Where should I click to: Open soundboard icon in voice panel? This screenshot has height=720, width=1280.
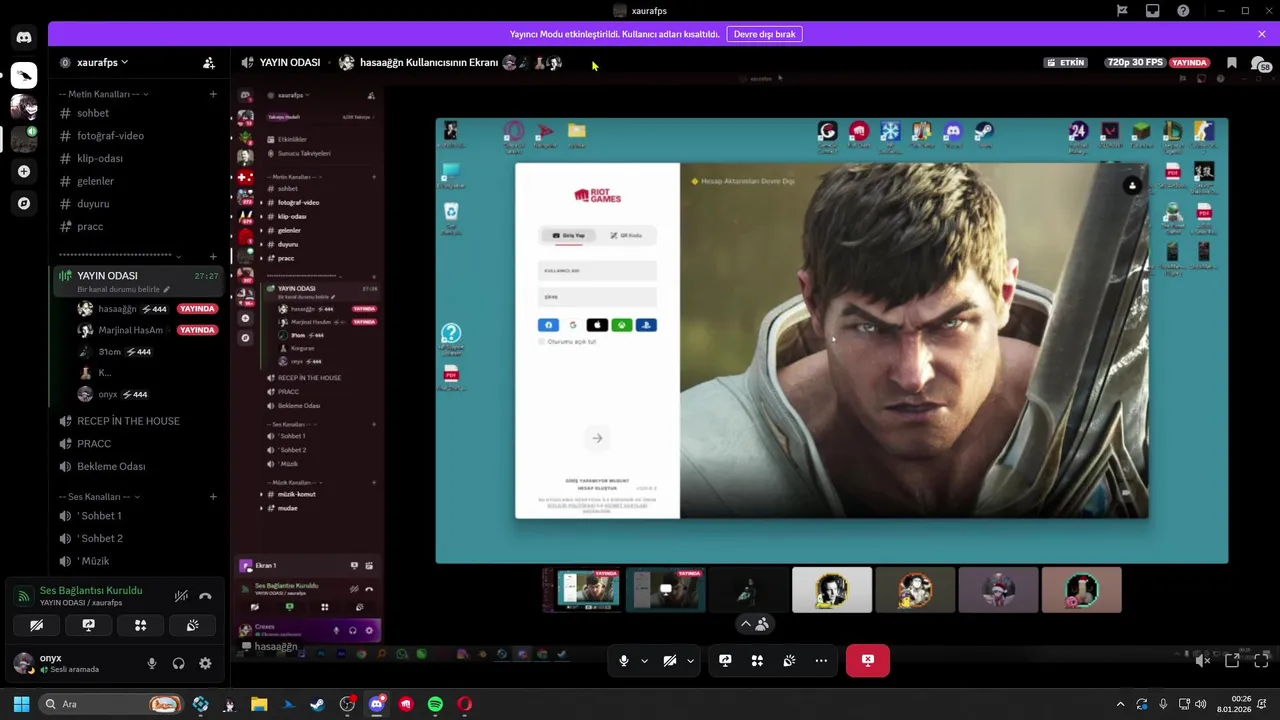pyautogui.click(x=193, y=625)
